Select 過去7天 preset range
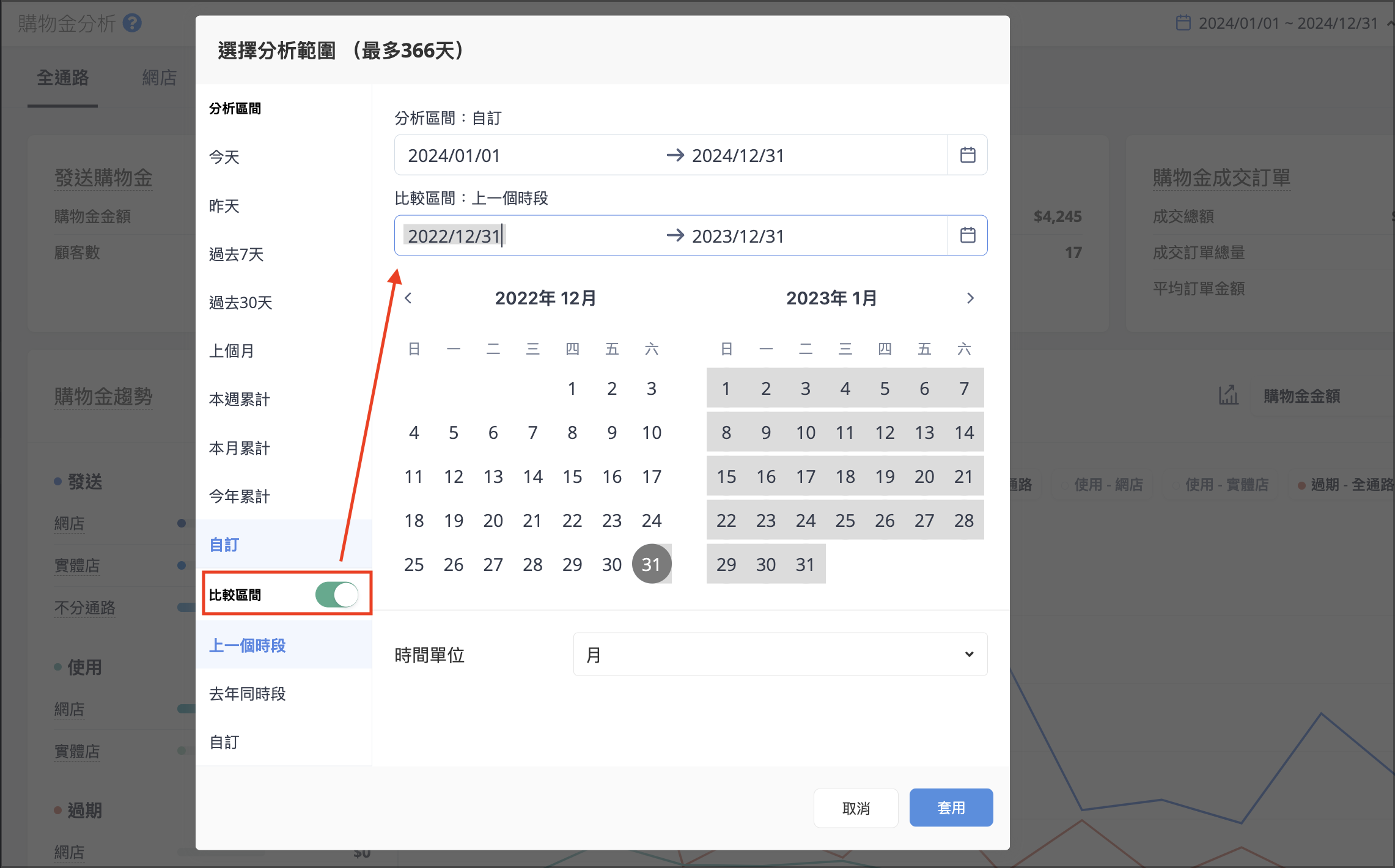This screenshot has height=868, width=1395. (236, 254)
